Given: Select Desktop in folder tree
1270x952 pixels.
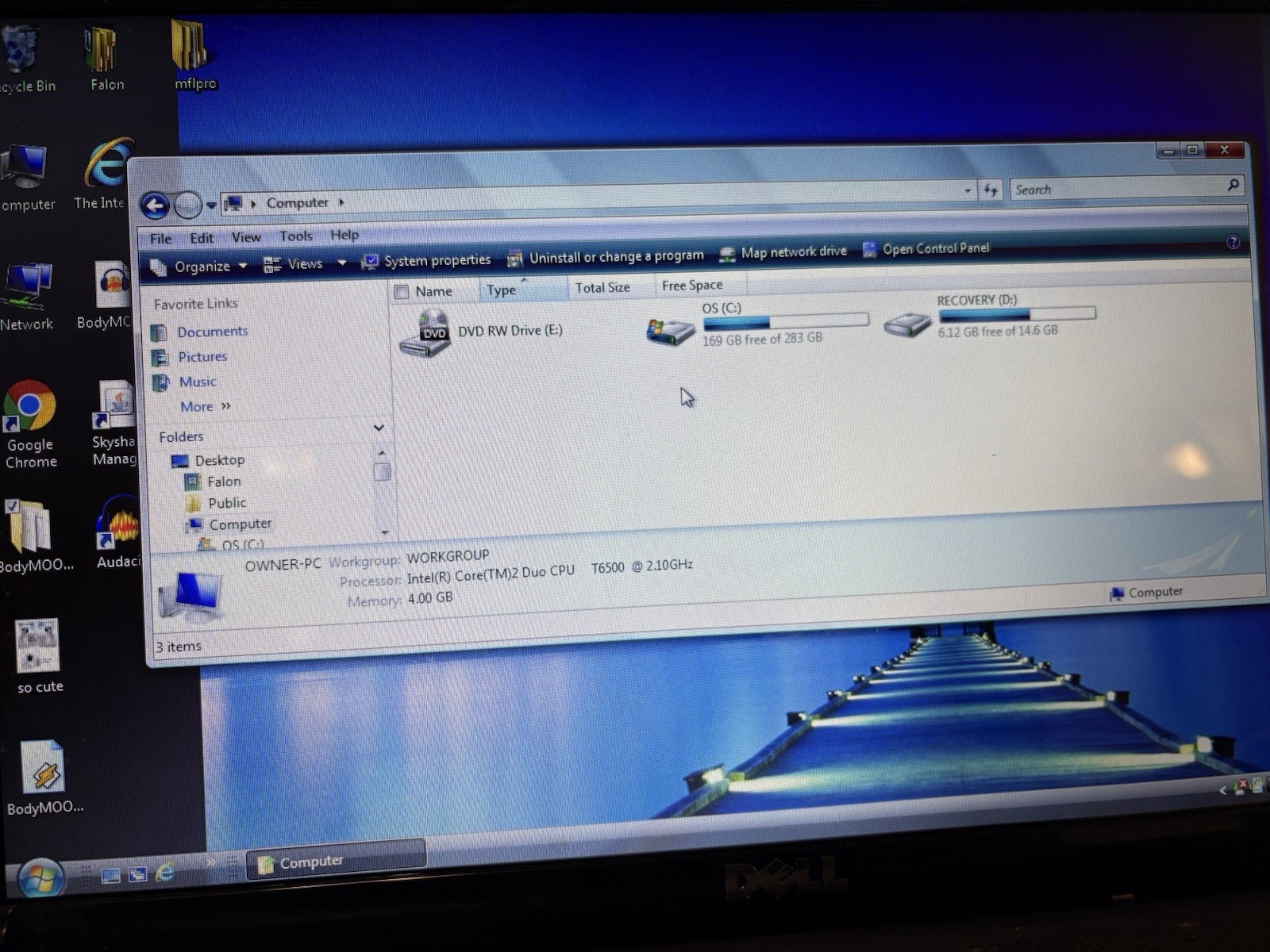Looking at the screenshot, I should click(x=209, y=460).
